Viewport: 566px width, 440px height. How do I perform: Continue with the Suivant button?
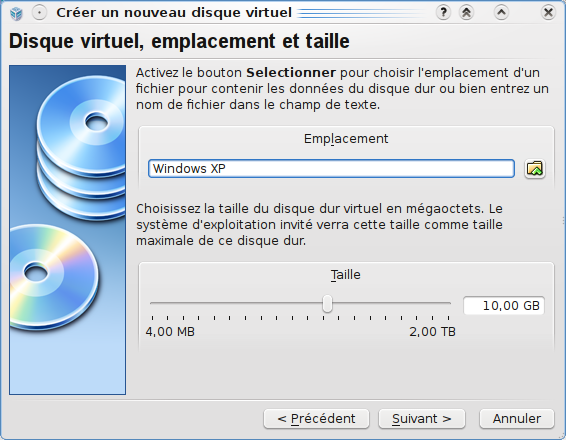(422, 419)
